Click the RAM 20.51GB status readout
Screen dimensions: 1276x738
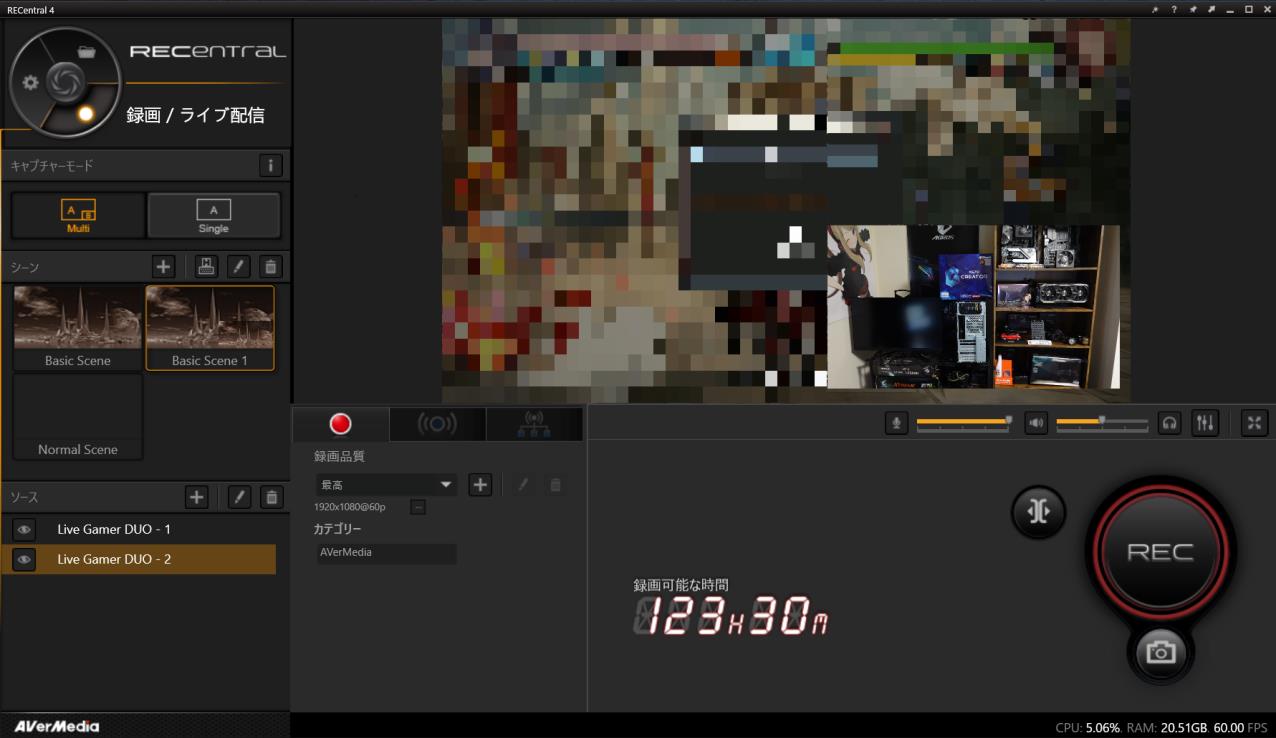pos(1168,727)
